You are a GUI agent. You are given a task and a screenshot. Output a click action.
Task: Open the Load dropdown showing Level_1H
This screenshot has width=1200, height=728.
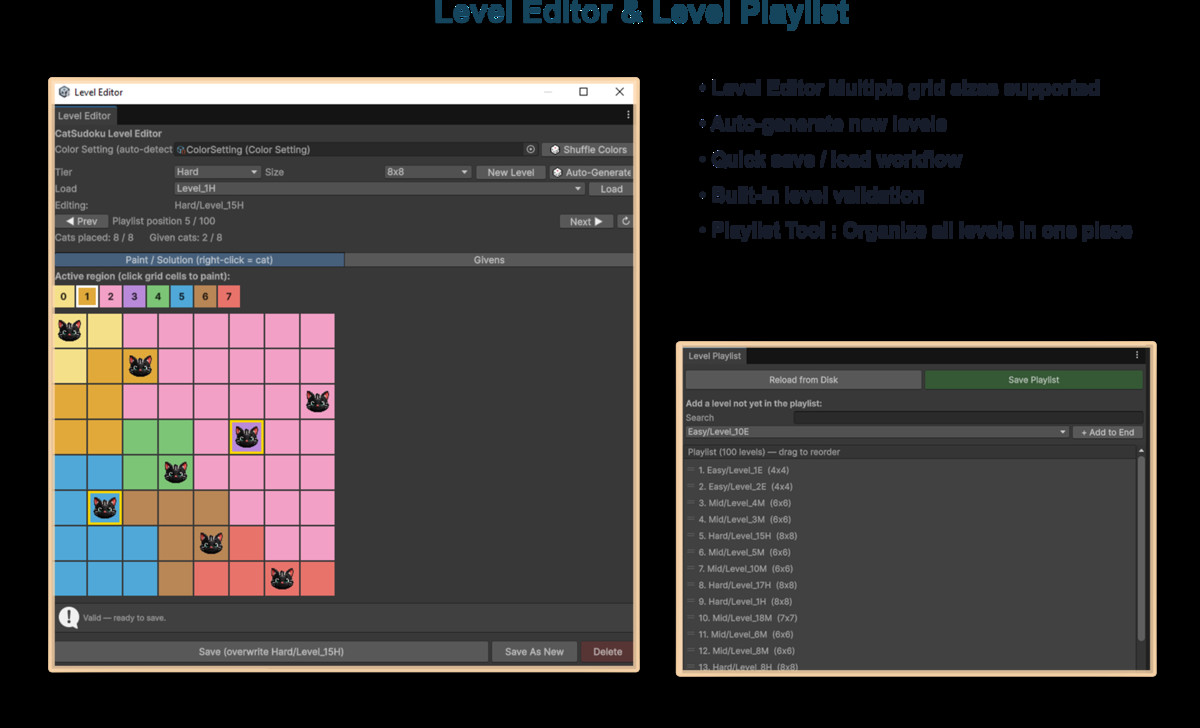coord(379,188)
